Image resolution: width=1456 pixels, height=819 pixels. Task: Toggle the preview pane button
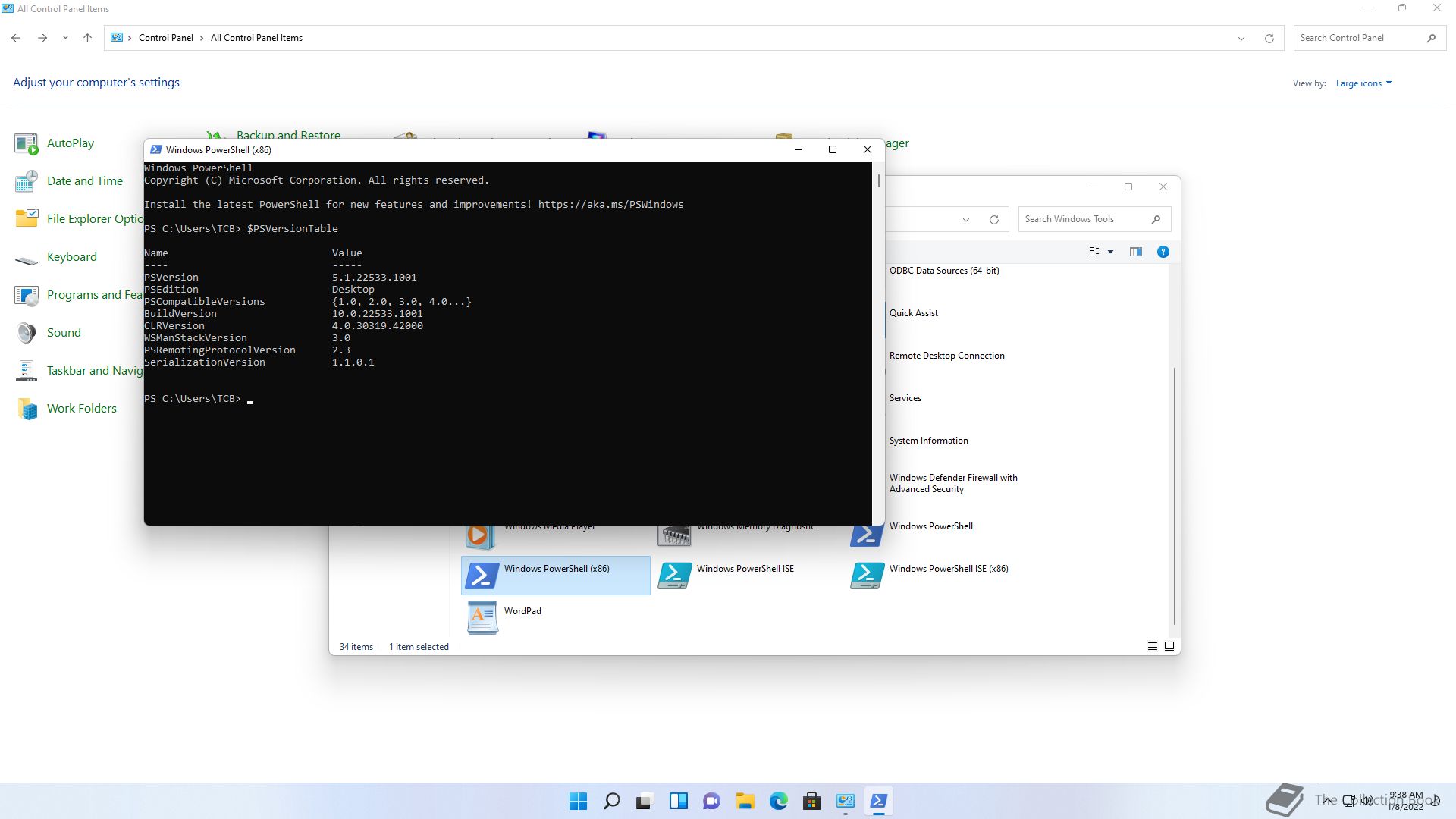point(1135,252)
